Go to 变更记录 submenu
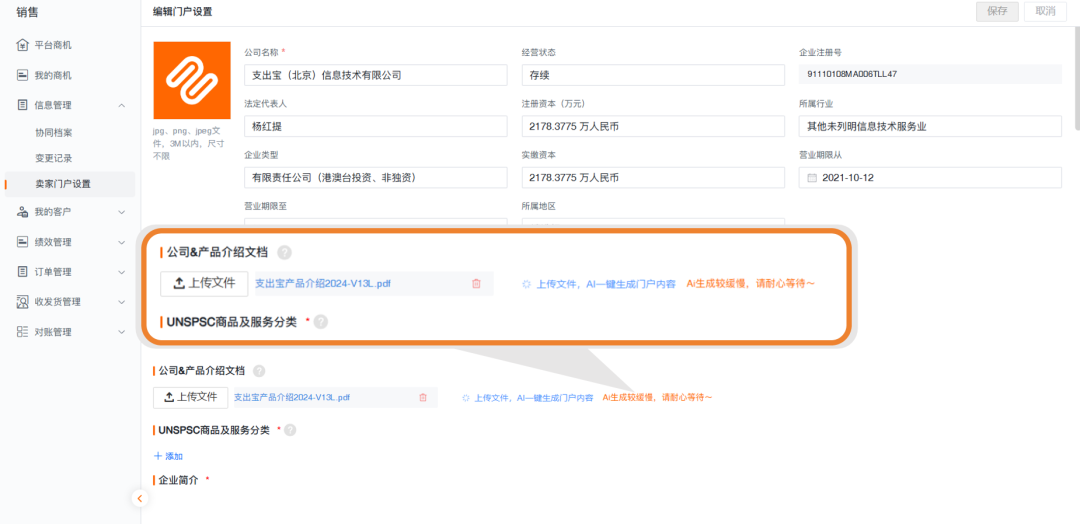1080x524 pixels. click(x=54, y=158)
